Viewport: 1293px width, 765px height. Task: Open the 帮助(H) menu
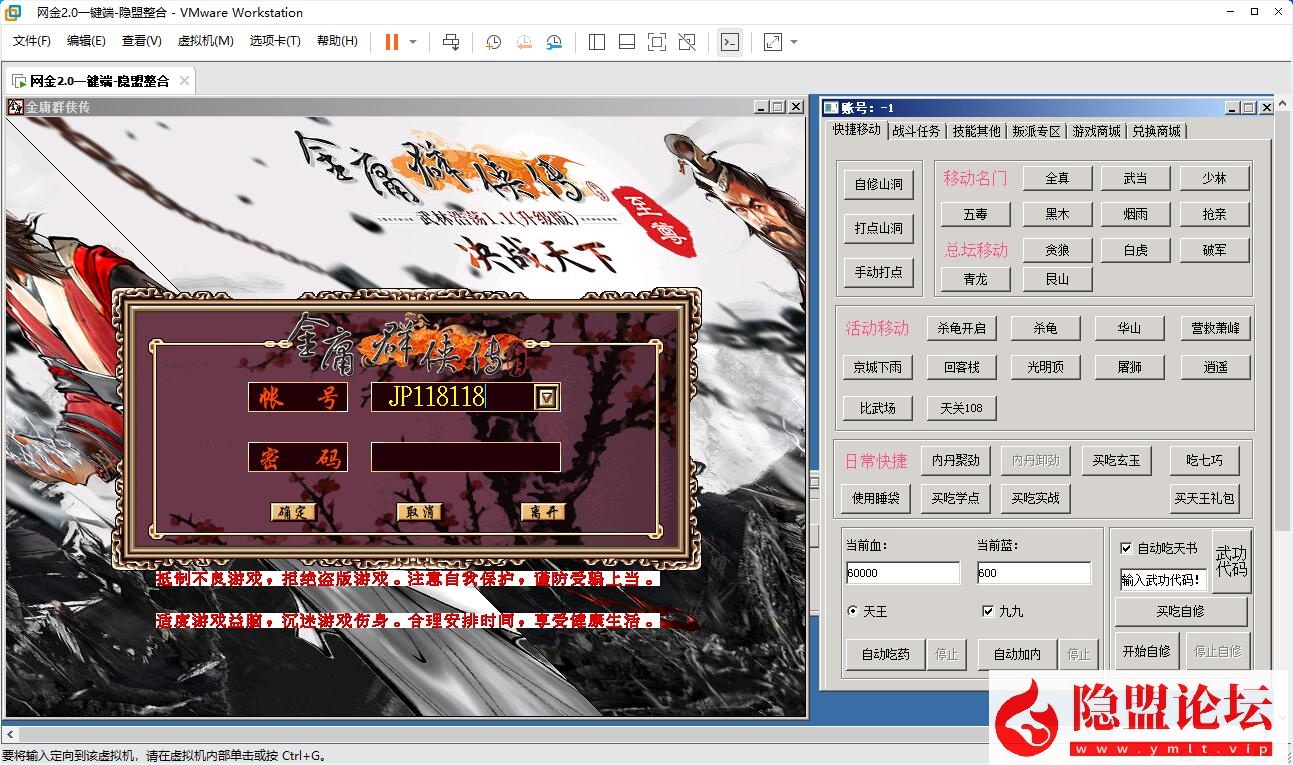337,41
